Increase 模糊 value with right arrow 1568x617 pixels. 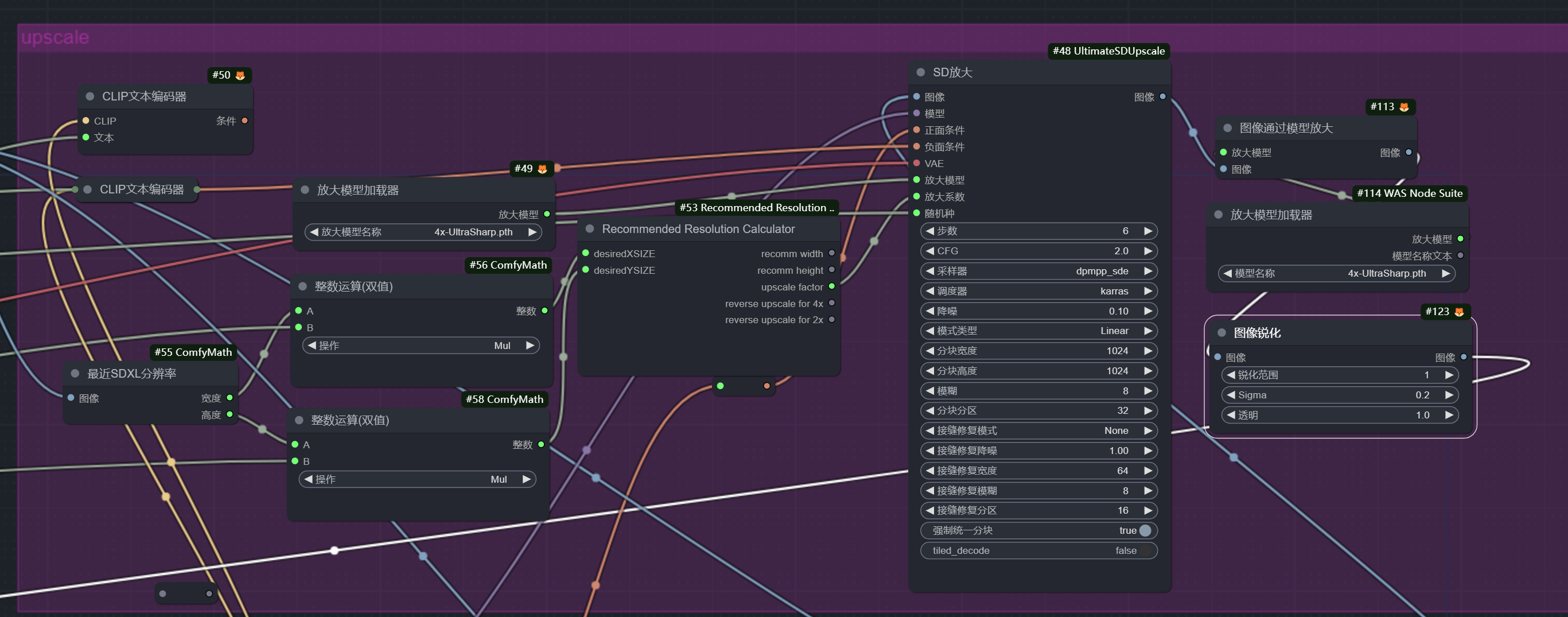pos(1147,391)
